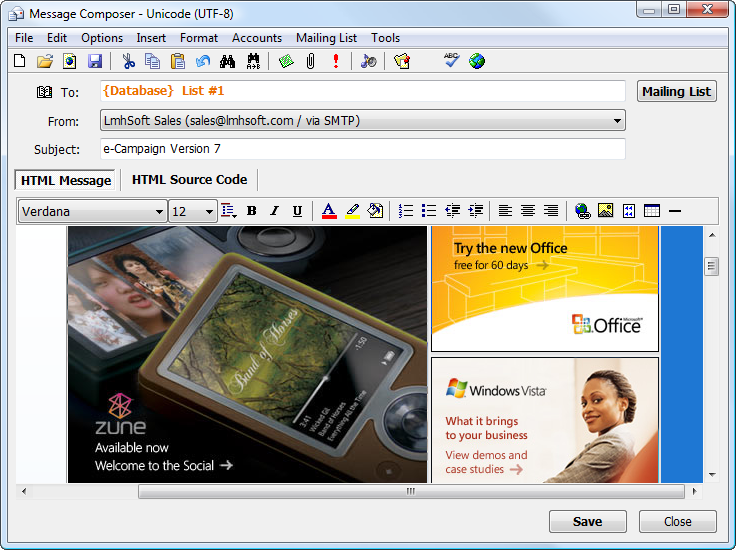Save message using floppy disk icon
736x550 pixels.
(95, 61)
